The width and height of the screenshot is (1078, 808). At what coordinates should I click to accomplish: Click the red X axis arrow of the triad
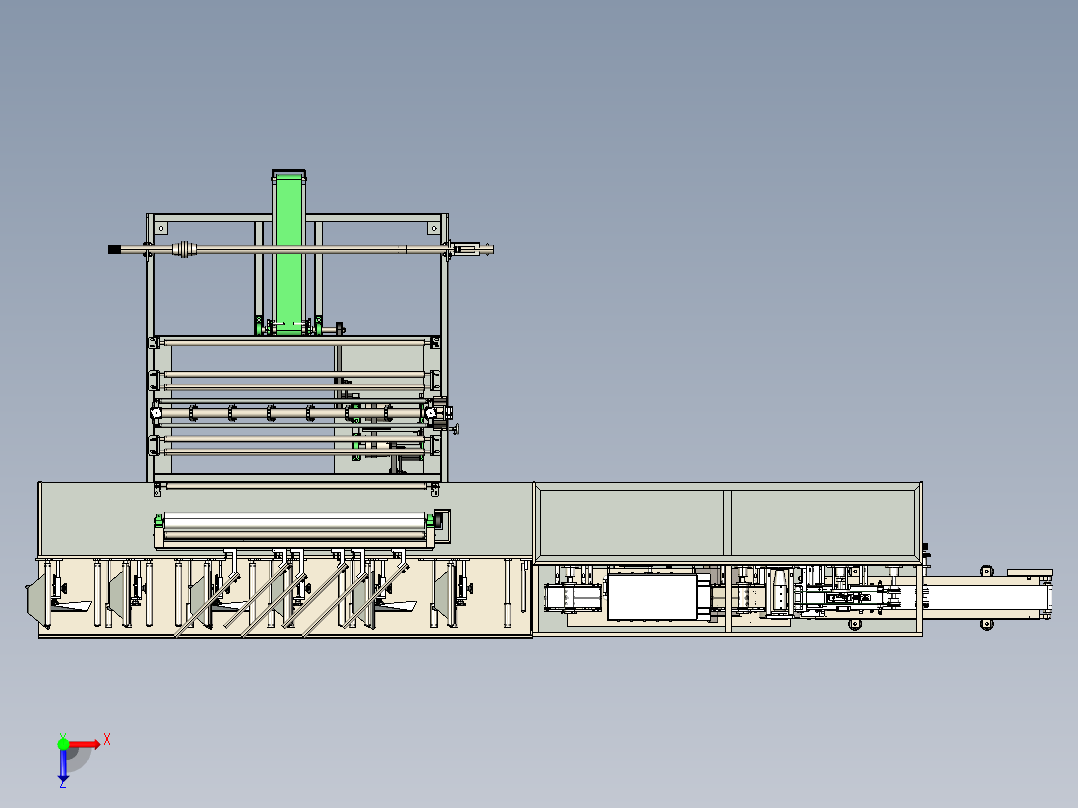(x=85, y=745)
